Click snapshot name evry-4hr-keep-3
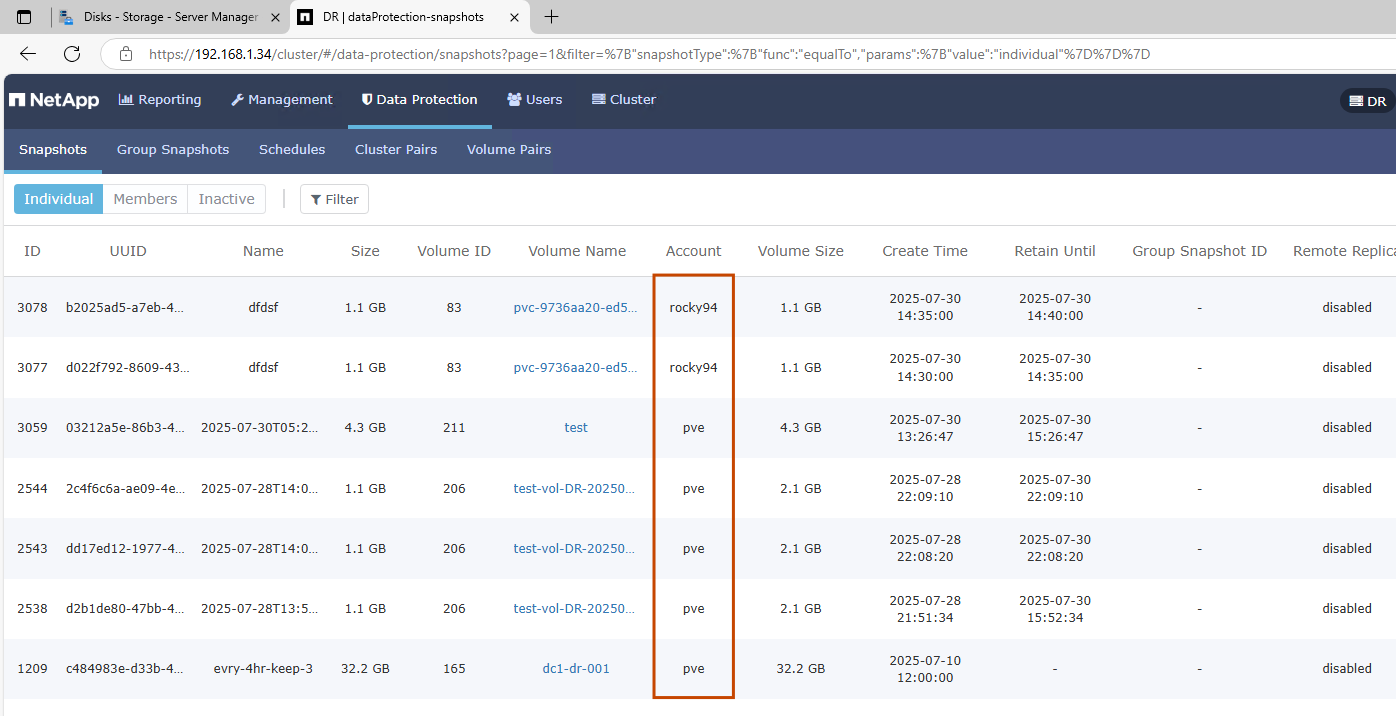 click(x=263, y=668)
